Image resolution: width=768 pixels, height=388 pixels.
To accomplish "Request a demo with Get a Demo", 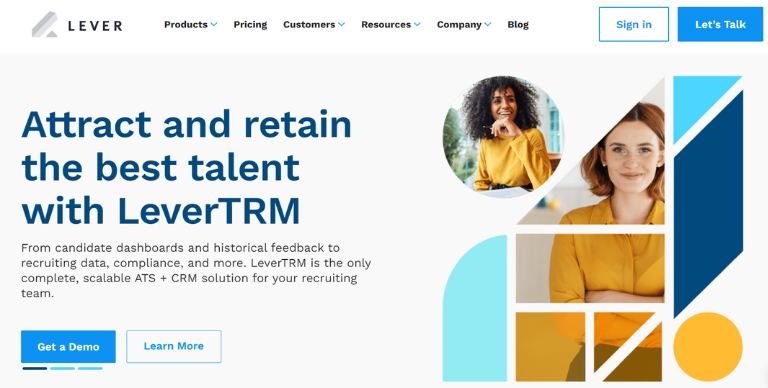I will pyautogui.click(x=69, y=347).
